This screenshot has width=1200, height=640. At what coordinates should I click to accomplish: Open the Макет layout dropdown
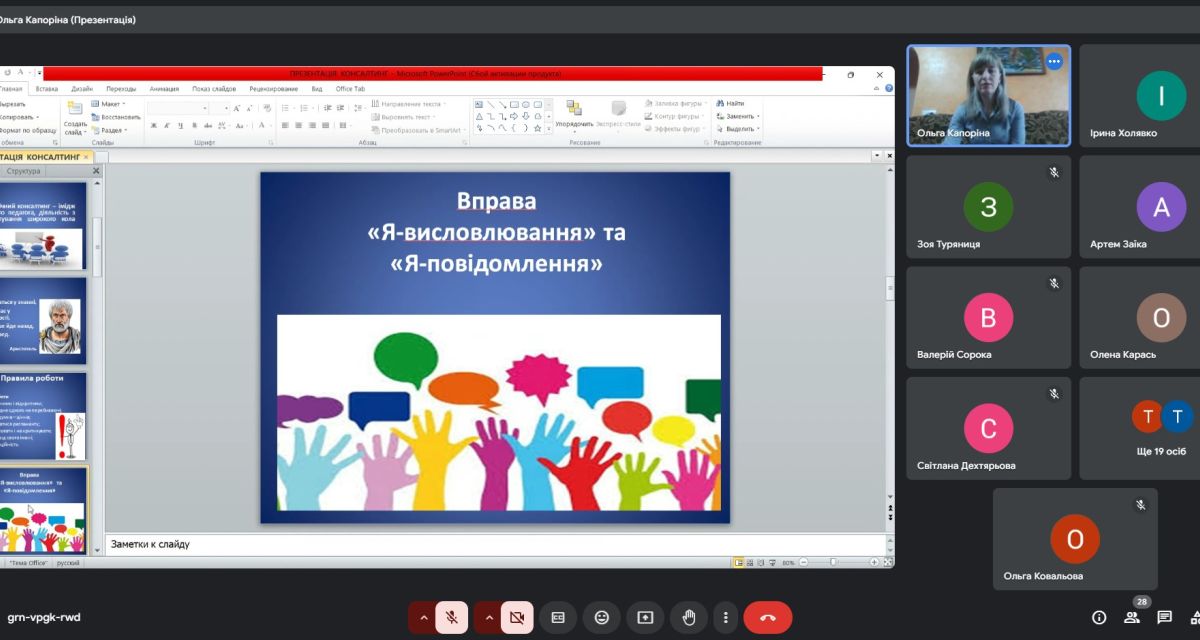[x=111, y=104]
